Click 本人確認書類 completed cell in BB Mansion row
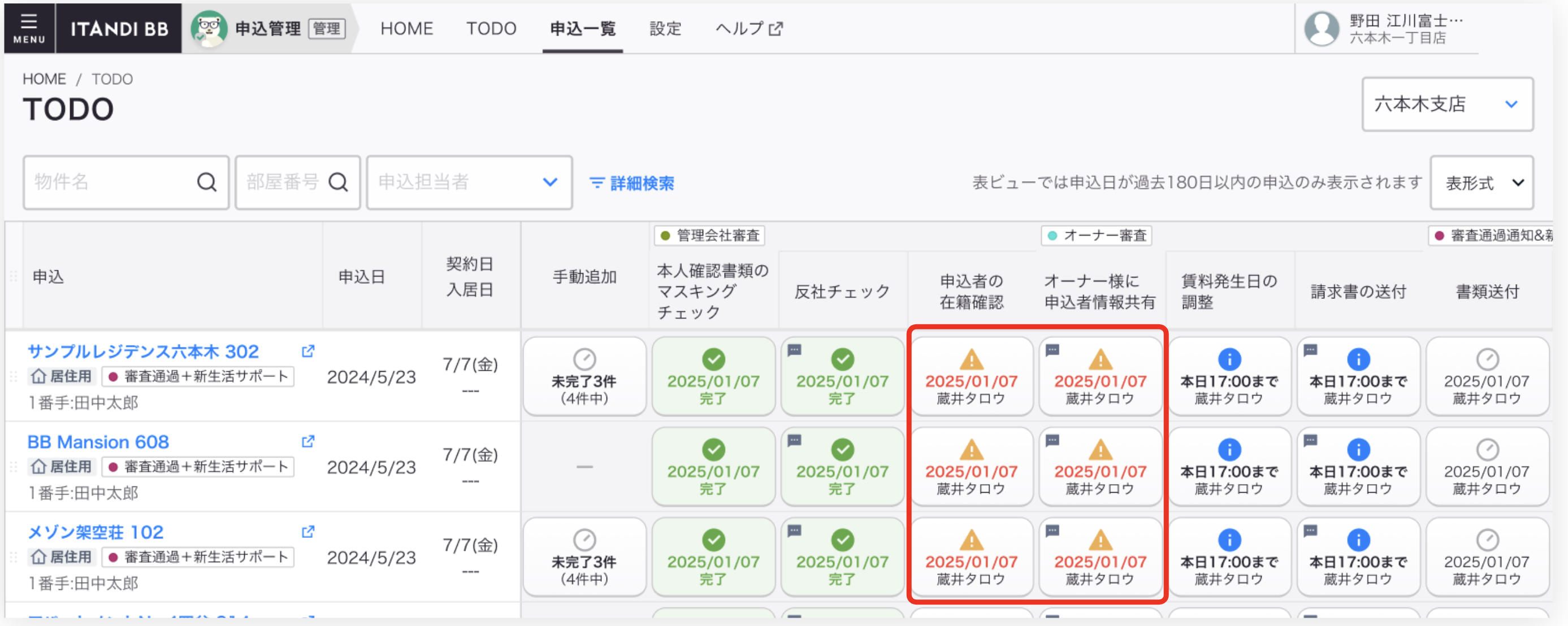 713,467
